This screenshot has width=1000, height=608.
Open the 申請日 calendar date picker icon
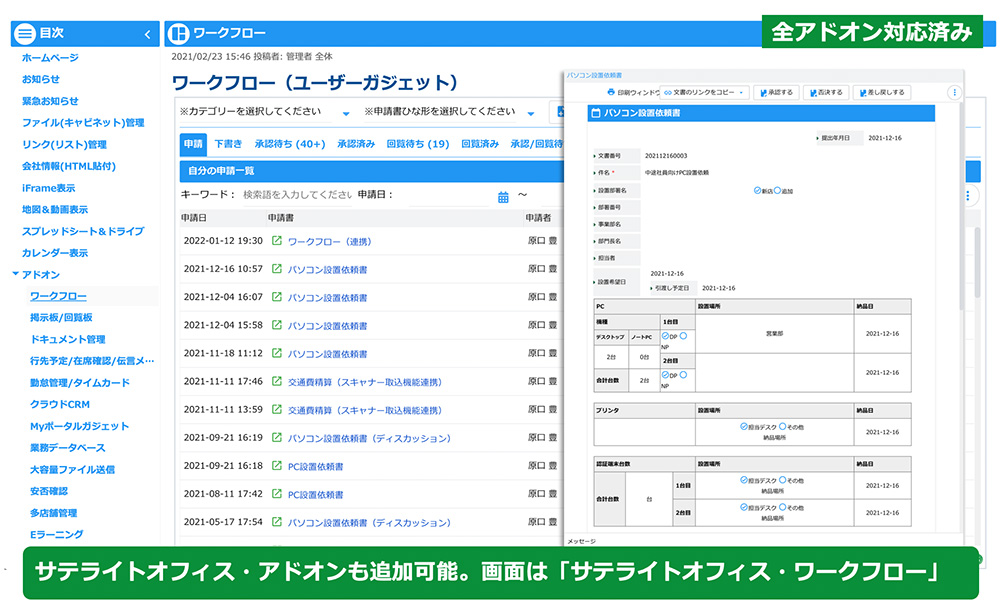pyautogui.click(x=503, y=197)
